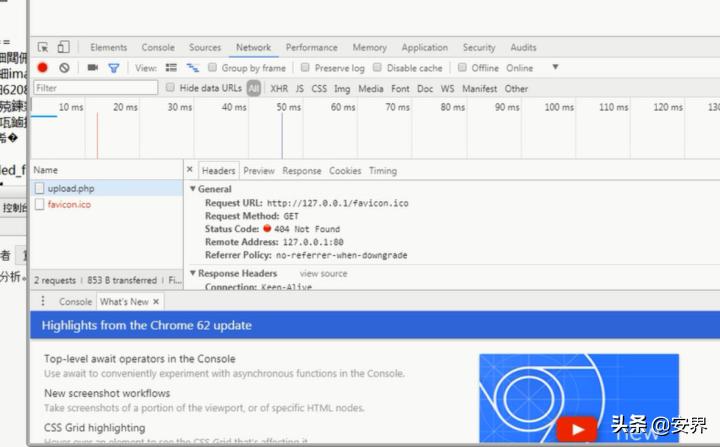Switch to the Elements panel tab

coord(108,47)
